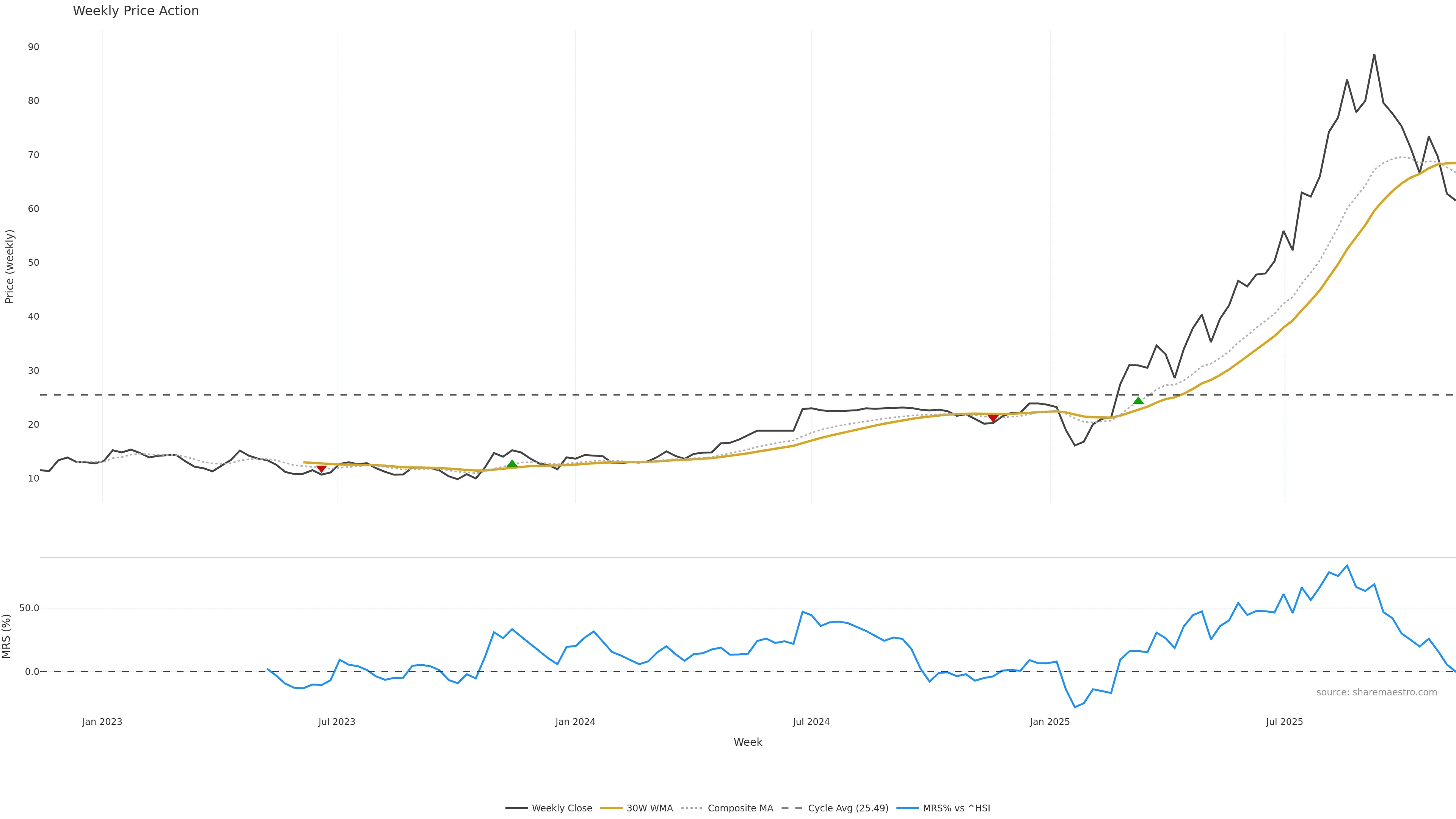Click the green up-triangle marker in early 2025
The image size is (1456, 819).
pos(1138,401)
